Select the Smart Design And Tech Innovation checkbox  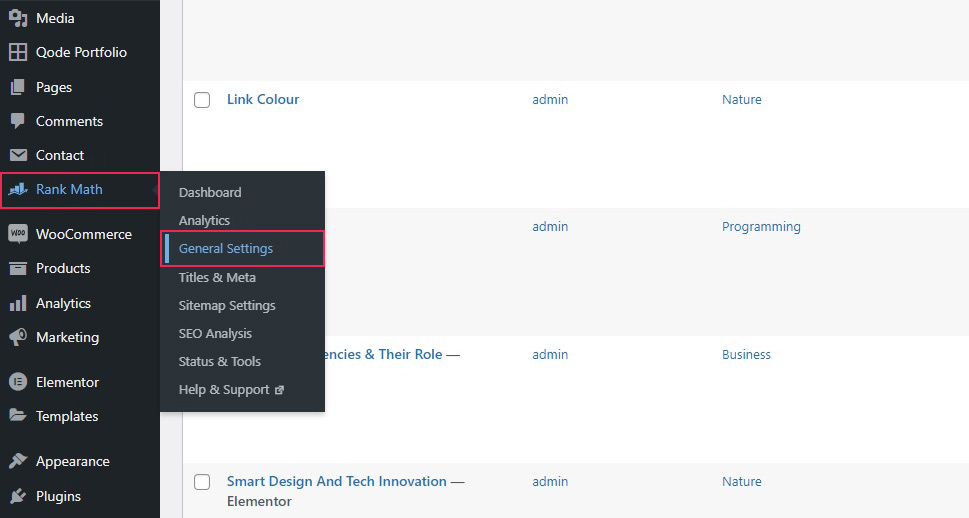(x=202, y=482)
